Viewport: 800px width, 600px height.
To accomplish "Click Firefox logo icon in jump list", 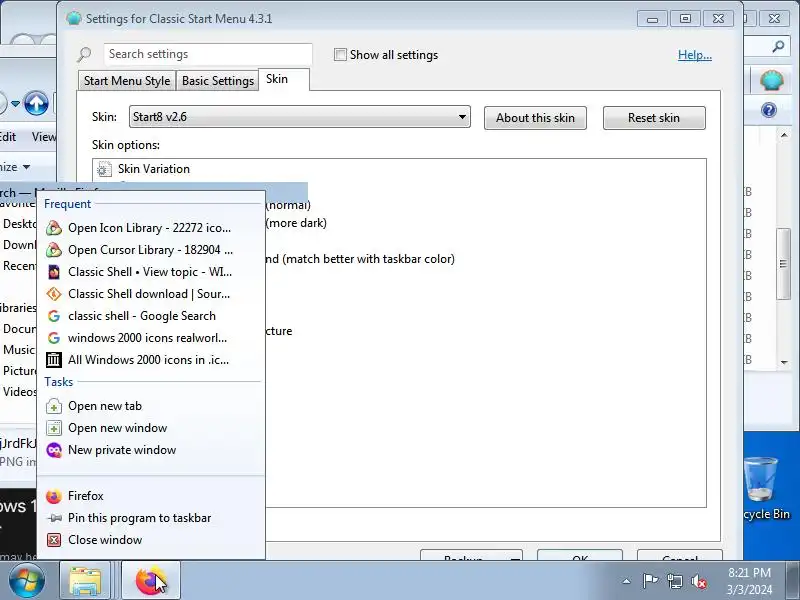I will coord(54,496).
